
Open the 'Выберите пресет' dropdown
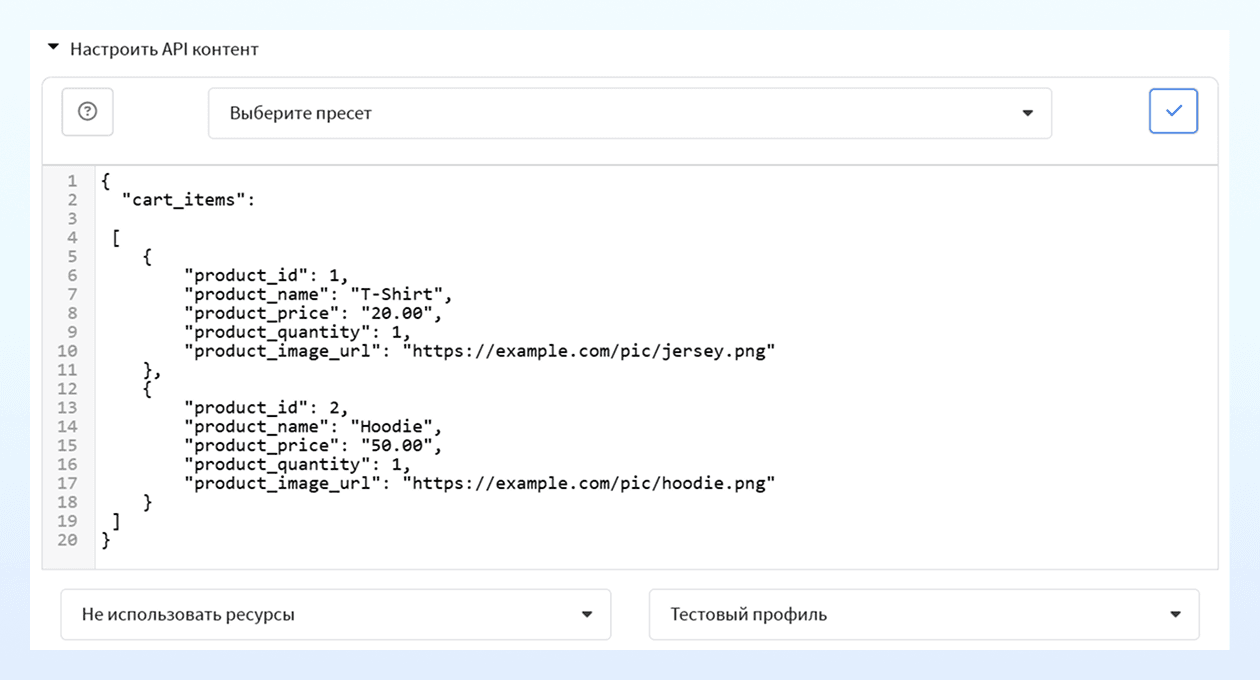click(629, 113)
